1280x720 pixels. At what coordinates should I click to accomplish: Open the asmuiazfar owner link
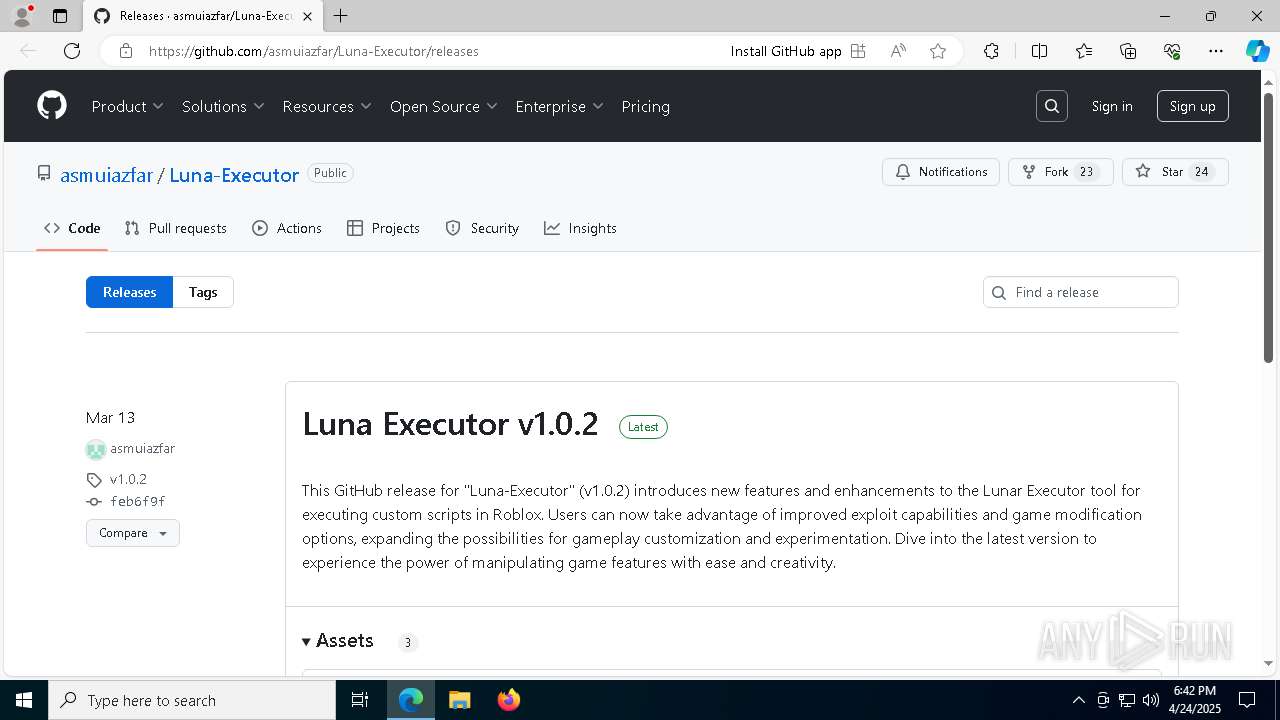[x=106, y=175]
